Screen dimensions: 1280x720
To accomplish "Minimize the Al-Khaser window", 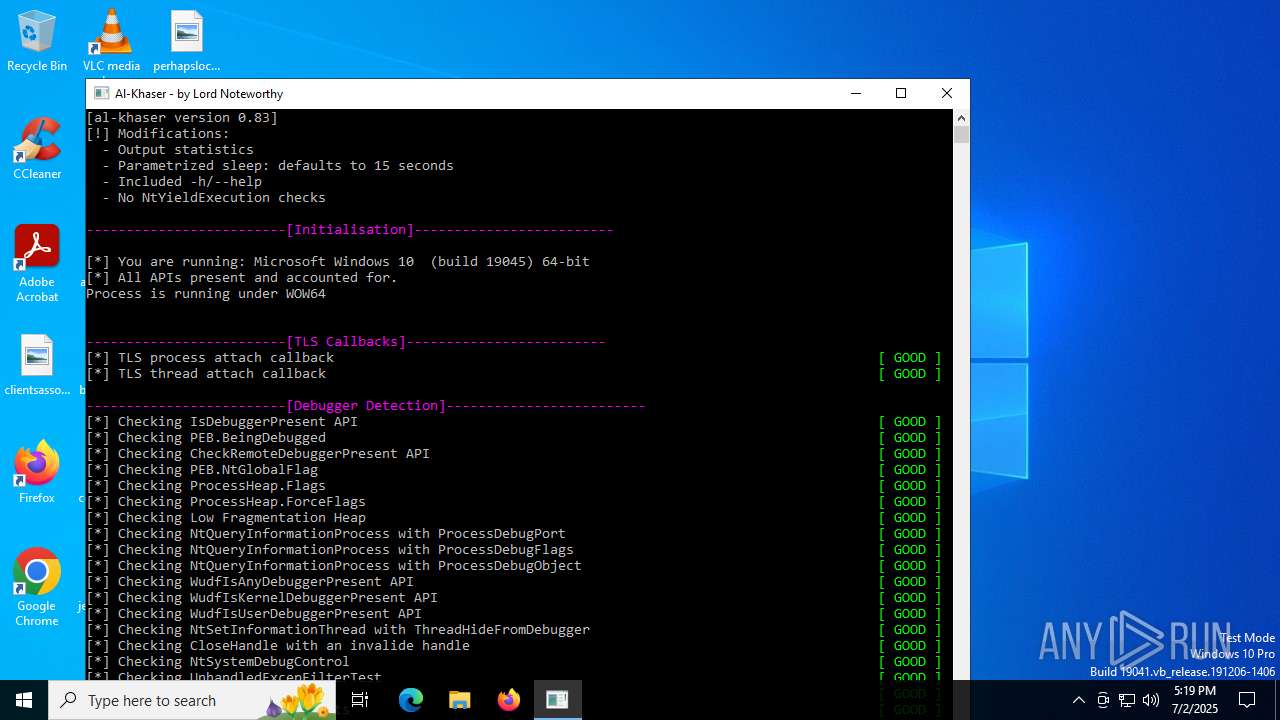I will click(855, 93).
